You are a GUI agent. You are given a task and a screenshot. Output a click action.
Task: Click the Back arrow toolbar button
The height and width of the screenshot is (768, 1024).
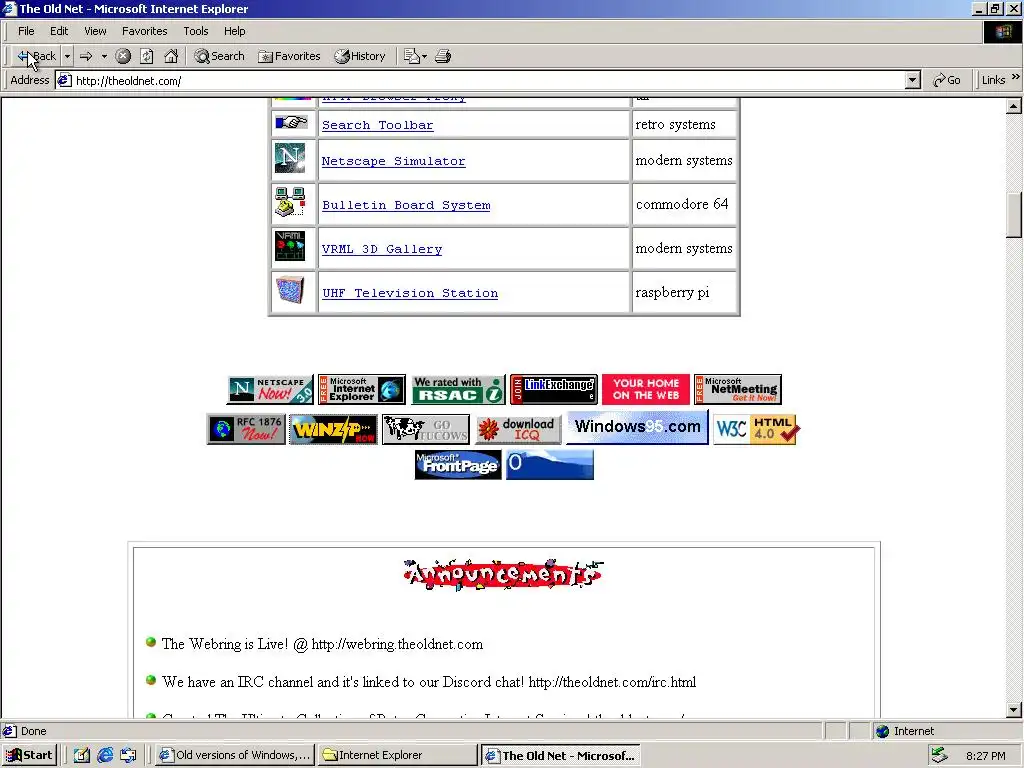pos(37,56)
